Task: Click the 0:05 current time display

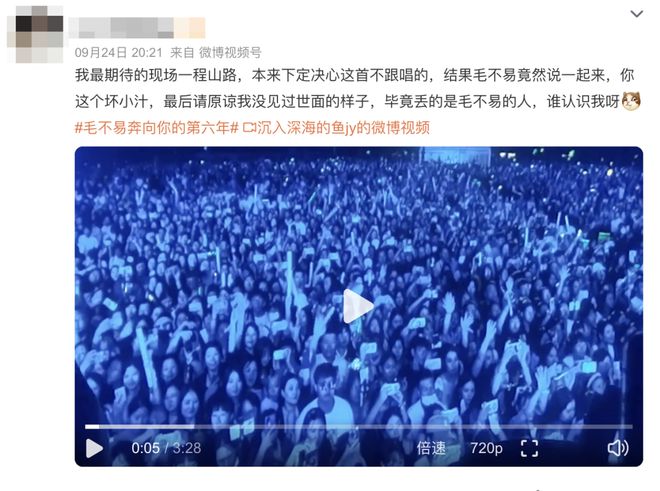Action: (x=145, y=448)
